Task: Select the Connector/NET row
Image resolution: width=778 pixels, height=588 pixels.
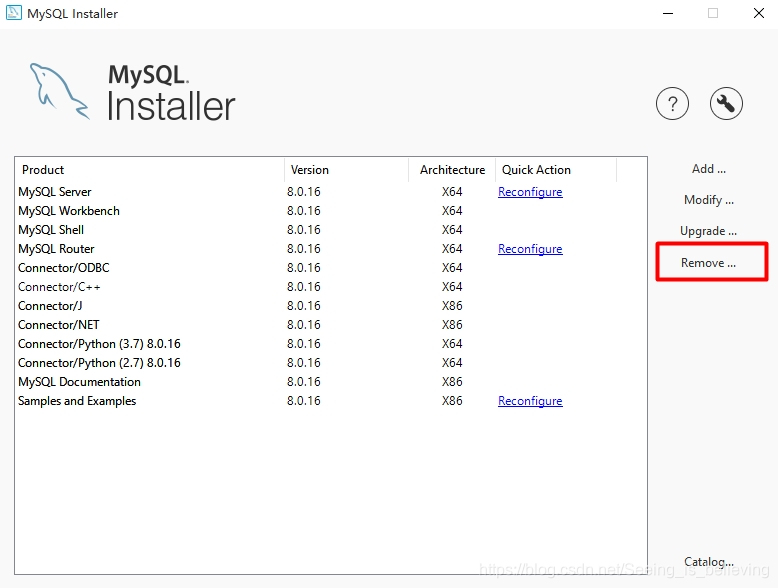Action: click(330, 325)
